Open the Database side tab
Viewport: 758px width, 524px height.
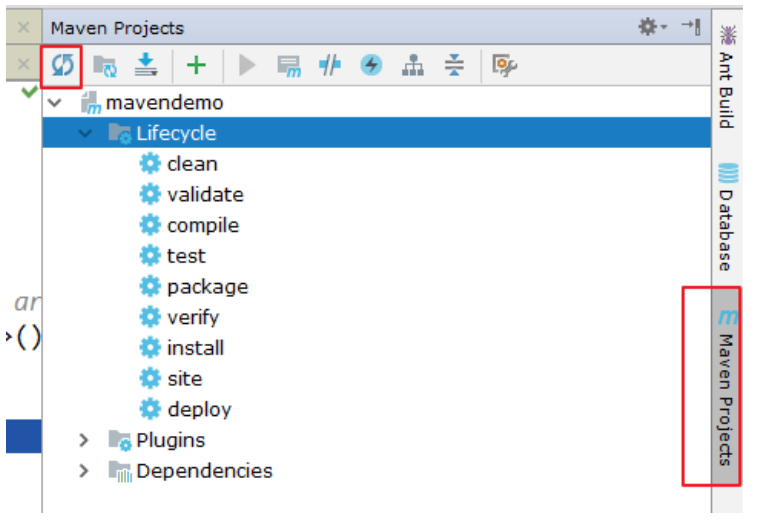[x=727, y=218]
